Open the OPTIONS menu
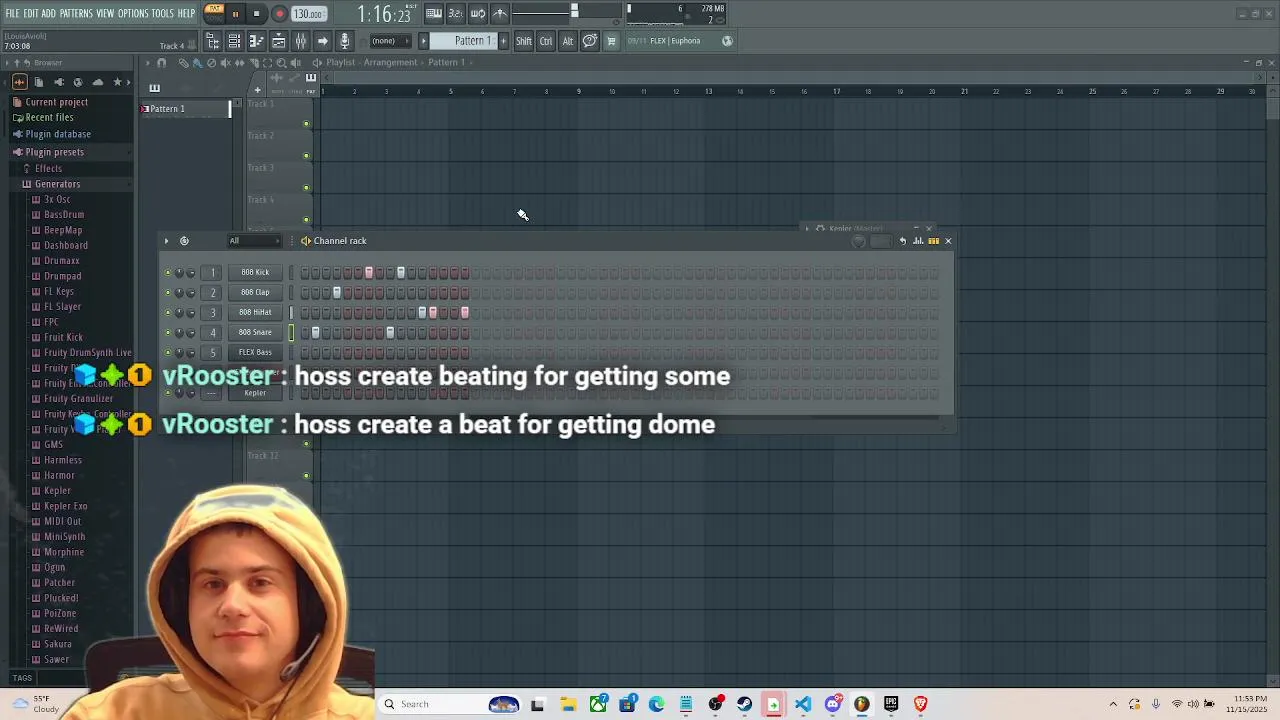1280x720 pixels. [133, 14]
